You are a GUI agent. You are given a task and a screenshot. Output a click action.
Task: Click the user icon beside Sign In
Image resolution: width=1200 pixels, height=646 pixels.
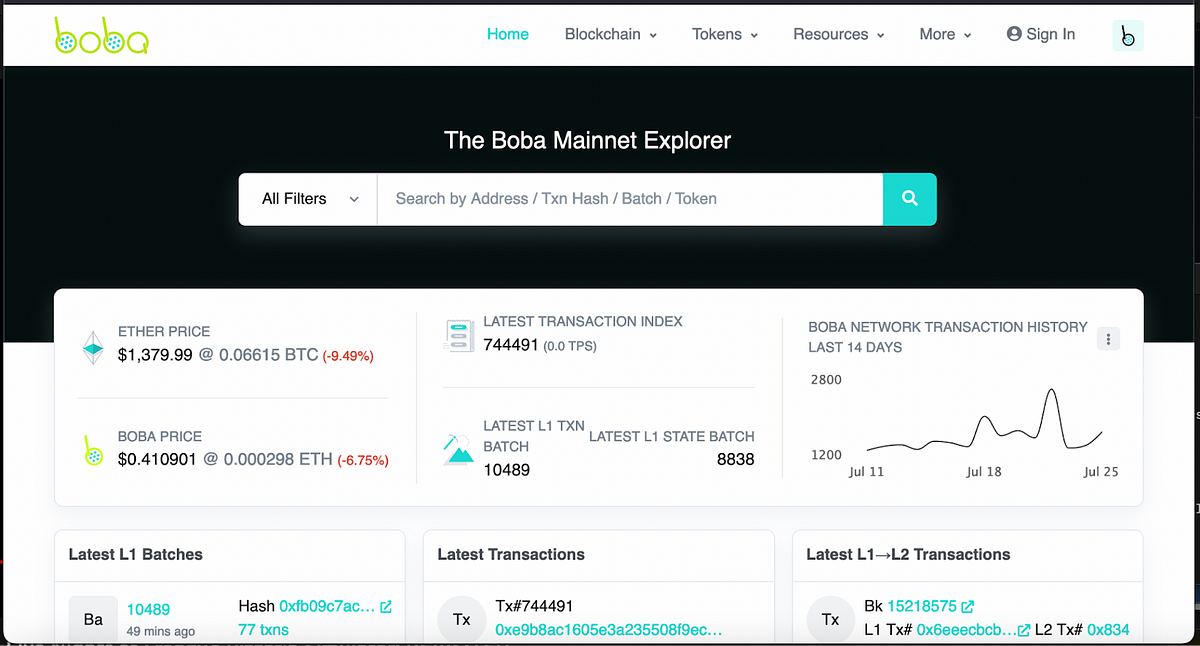tap(1014, 34)
